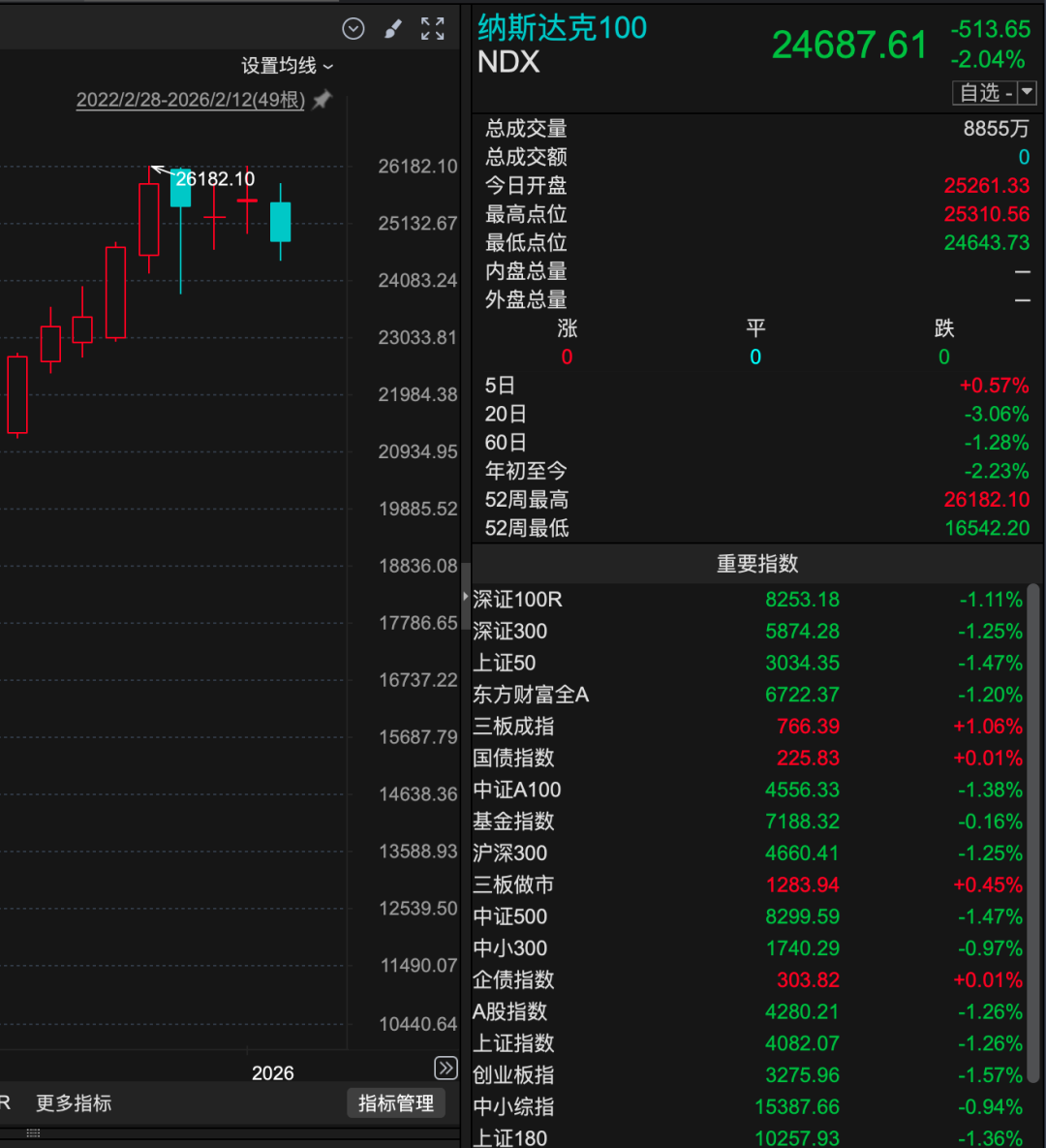Click the 52周最低 value 16542.20
The image size is (1046, 1148).
(x=987, y=529)
